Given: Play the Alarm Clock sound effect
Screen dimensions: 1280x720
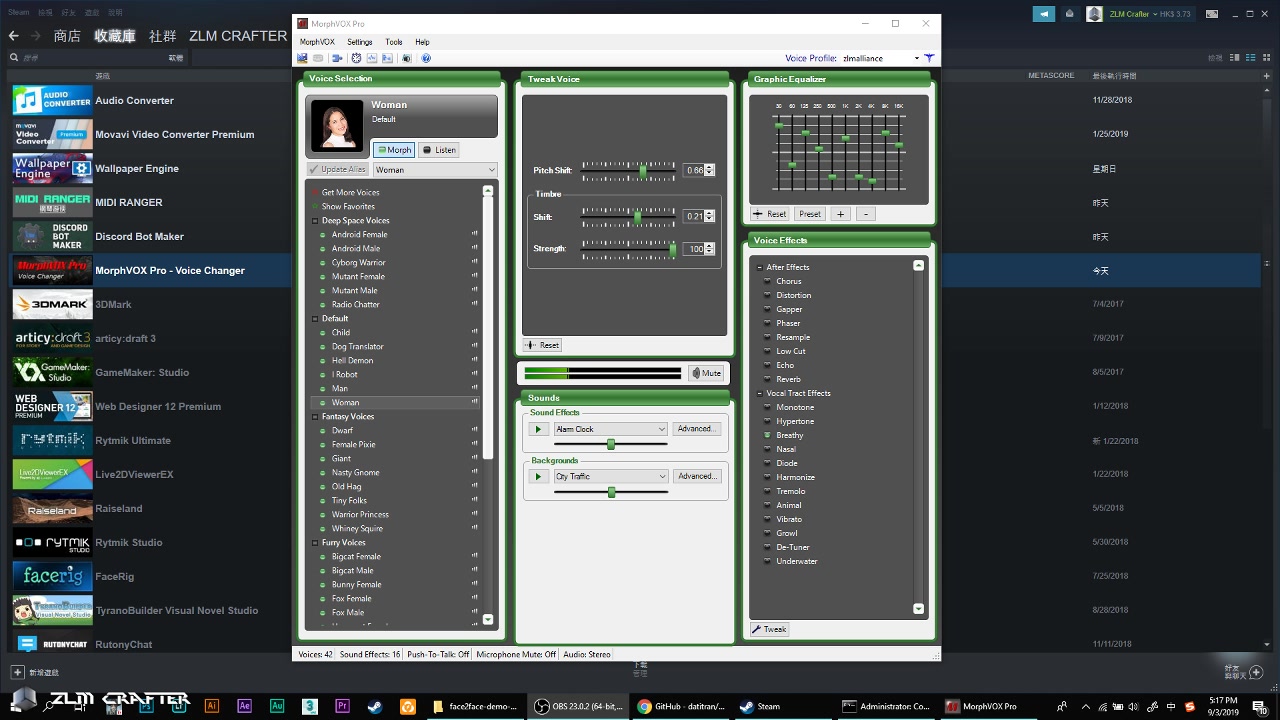Looking at the screenshot, I should (538, 429).
